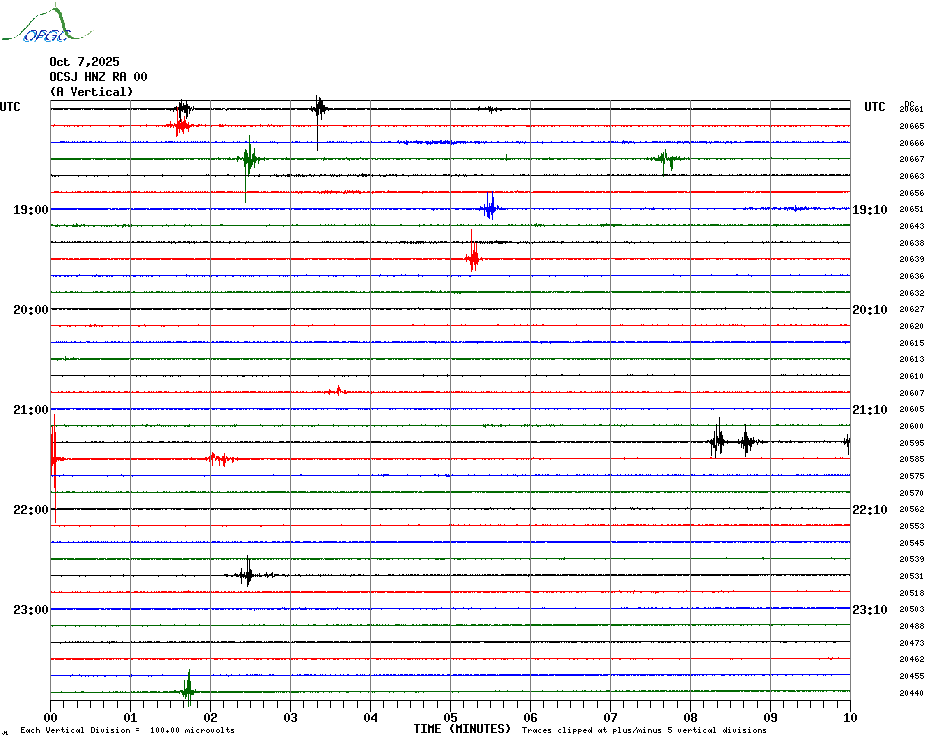The image size is (930, 744).
Task: Click DC offset value '20665'
Action: tap(912, 126)
